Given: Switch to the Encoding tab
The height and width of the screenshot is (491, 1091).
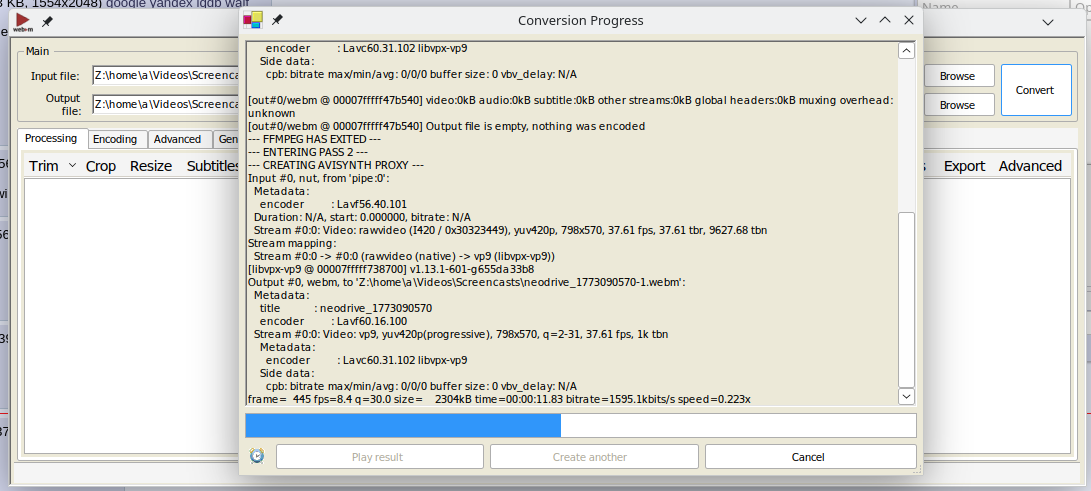Looking at the screenshot, I should (x=116, y=139).
